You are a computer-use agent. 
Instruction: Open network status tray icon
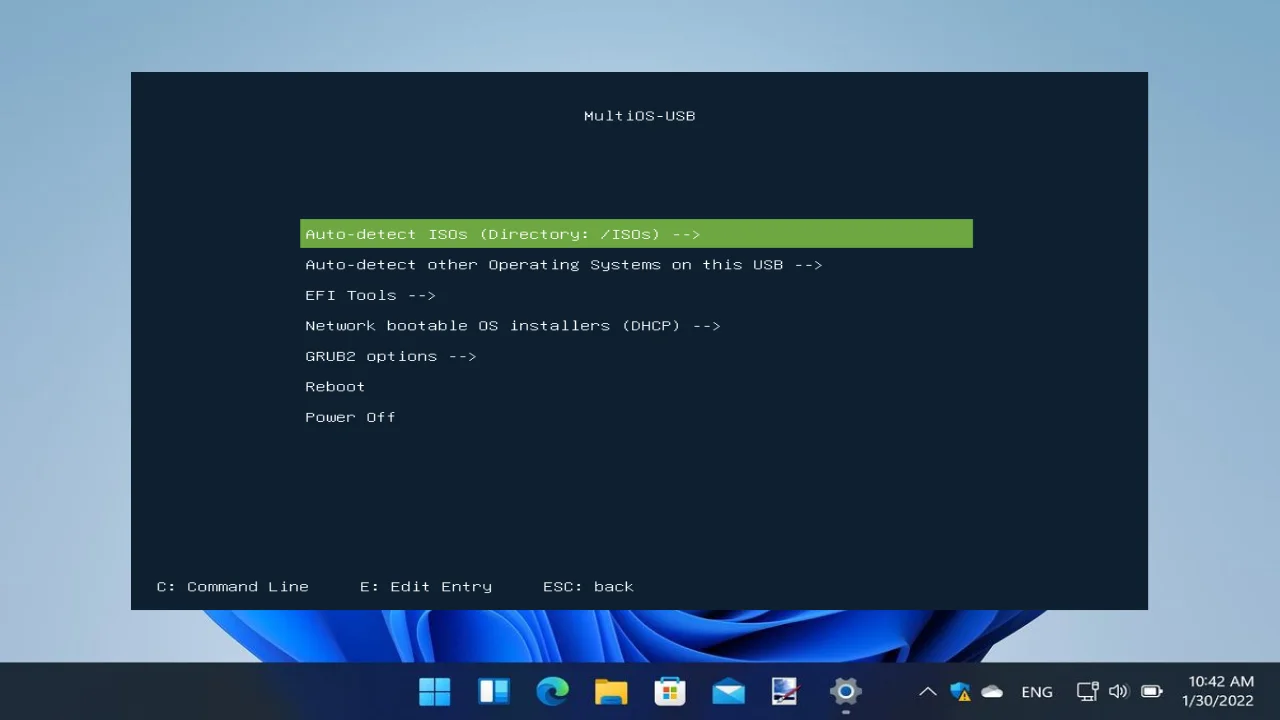point(1087,691)
